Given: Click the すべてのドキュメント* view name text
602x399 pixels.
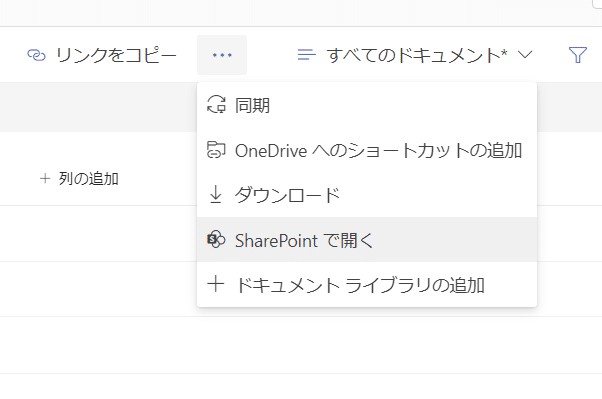Looking at the screenshot, I should [x=417, y=55].
